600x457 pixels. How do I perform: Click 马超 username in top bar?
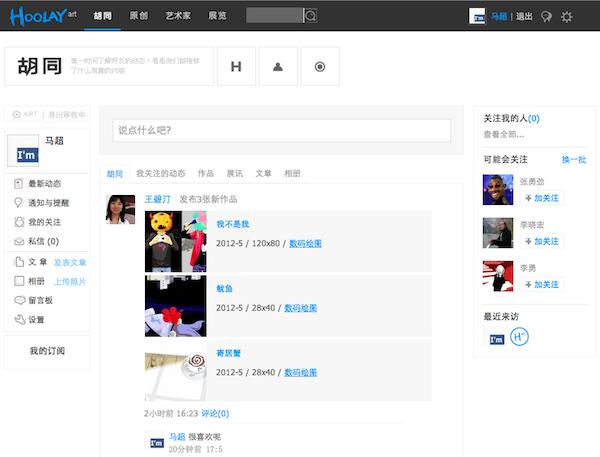pyautogui.click(x=499, y=16)
